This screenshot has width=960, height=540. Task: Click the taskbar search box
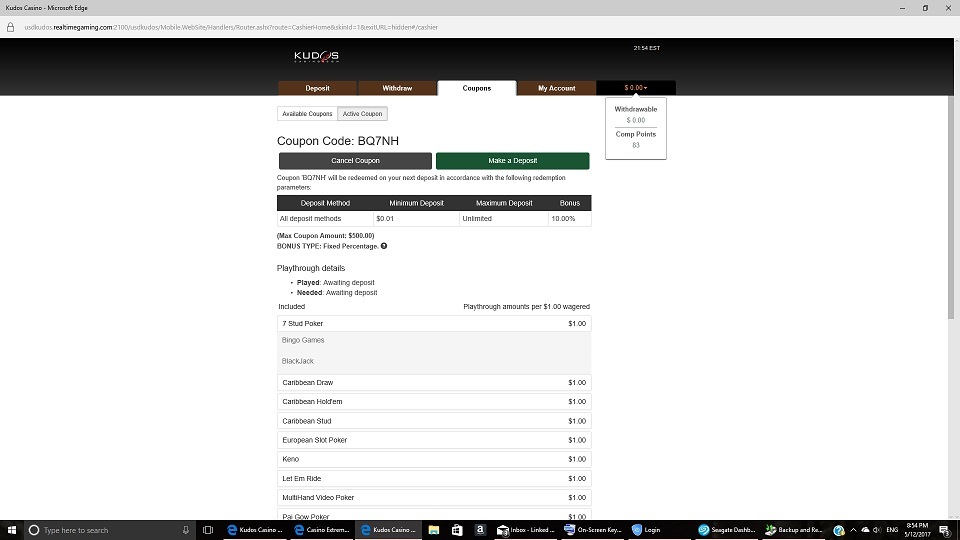tap(100, 530)
